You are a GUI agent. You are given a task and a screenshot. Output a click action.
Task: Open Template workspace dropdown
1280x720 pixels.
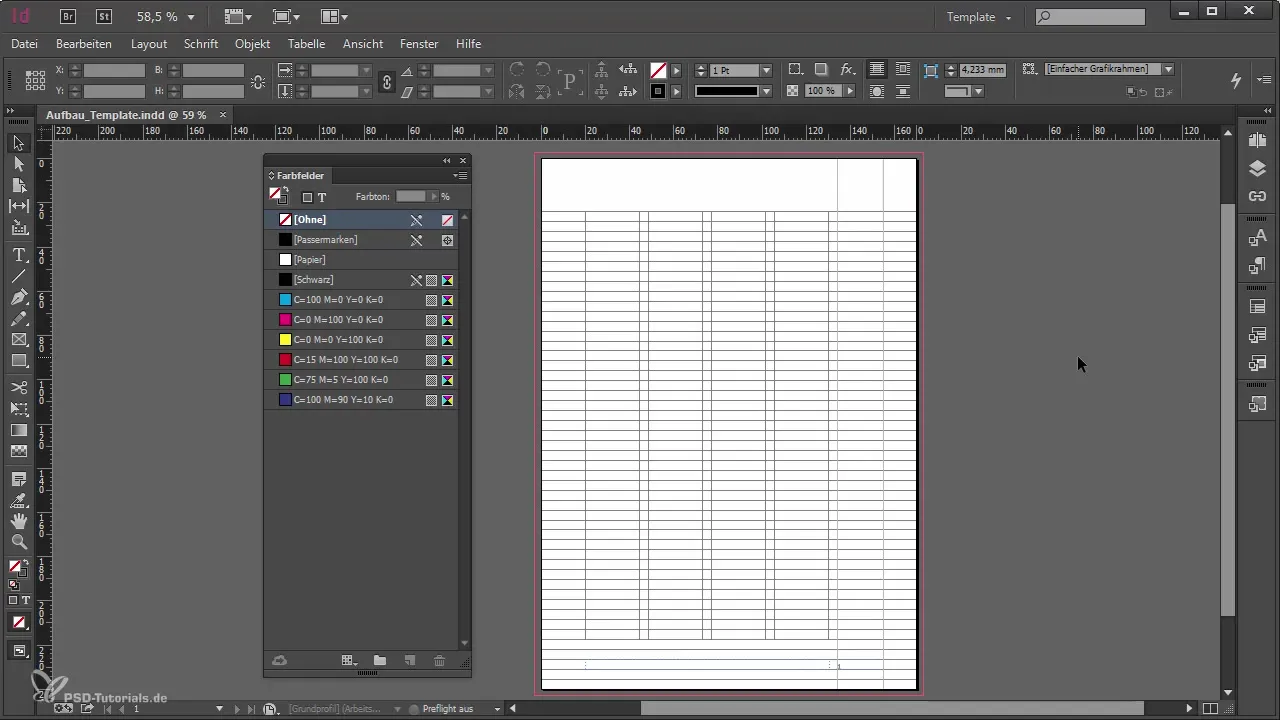(980, 17)
